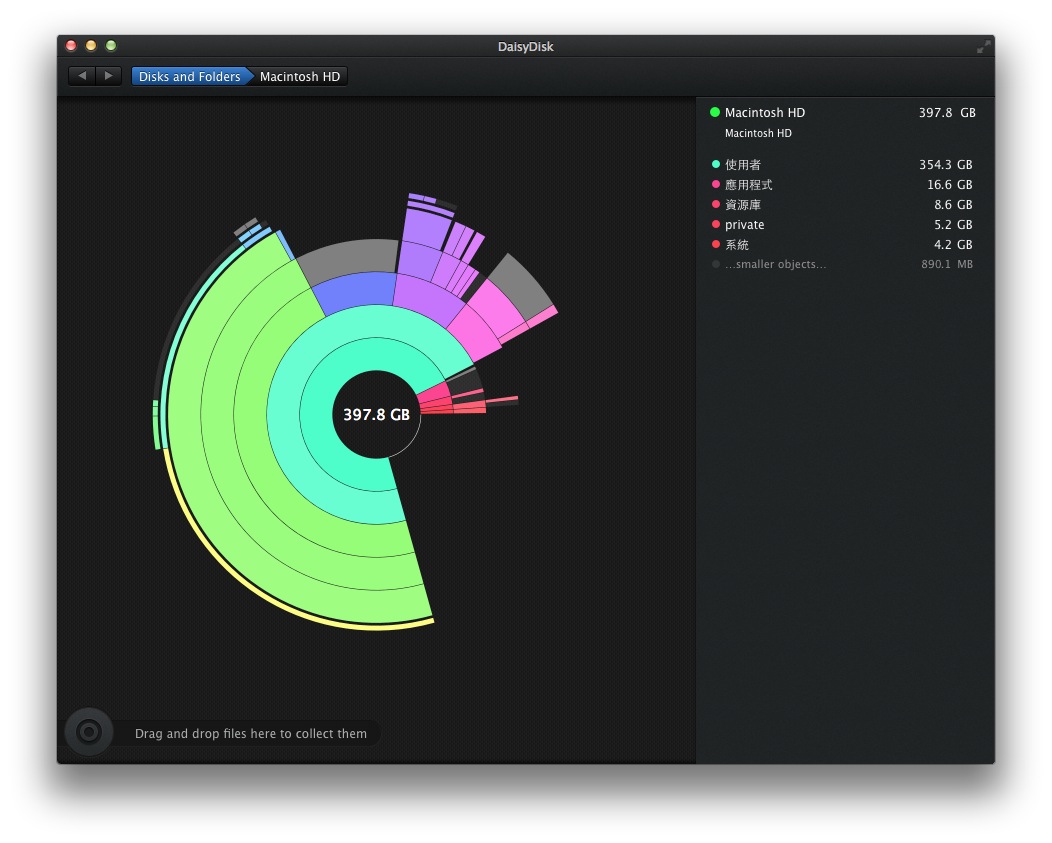Screen dimensions: 1052x843
Task: Close the DaisyDisk window with the red button
Action: click(71, 46)
